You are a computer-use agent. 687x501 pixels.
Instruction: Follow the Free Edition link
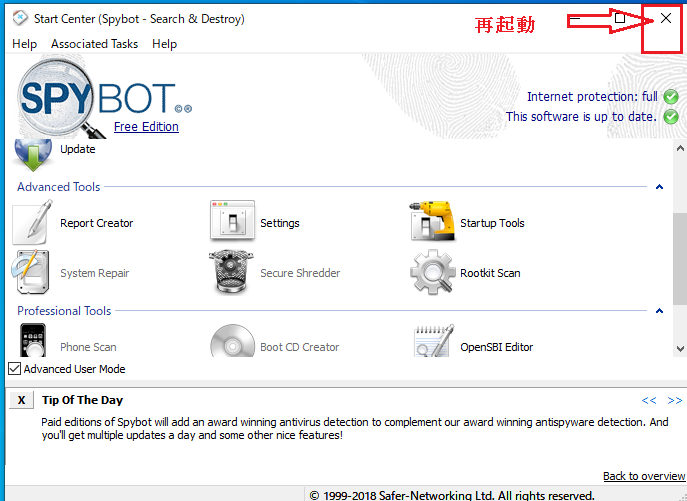click(x=146, y=127)
